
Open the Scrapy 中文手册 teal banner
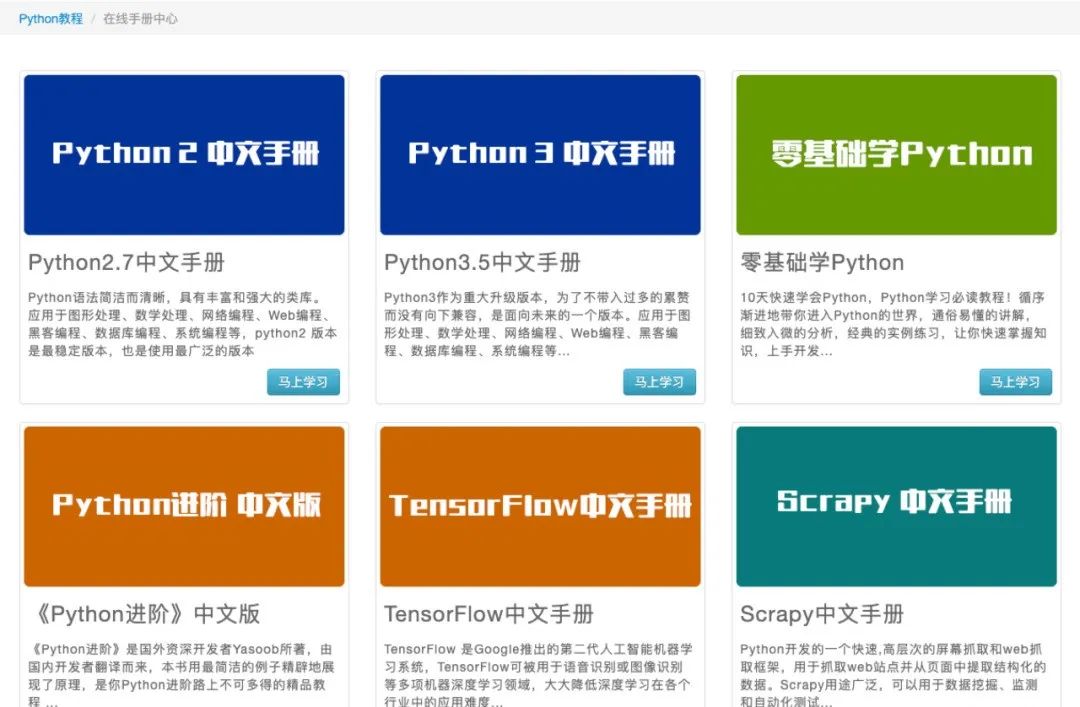pos(896,506)
